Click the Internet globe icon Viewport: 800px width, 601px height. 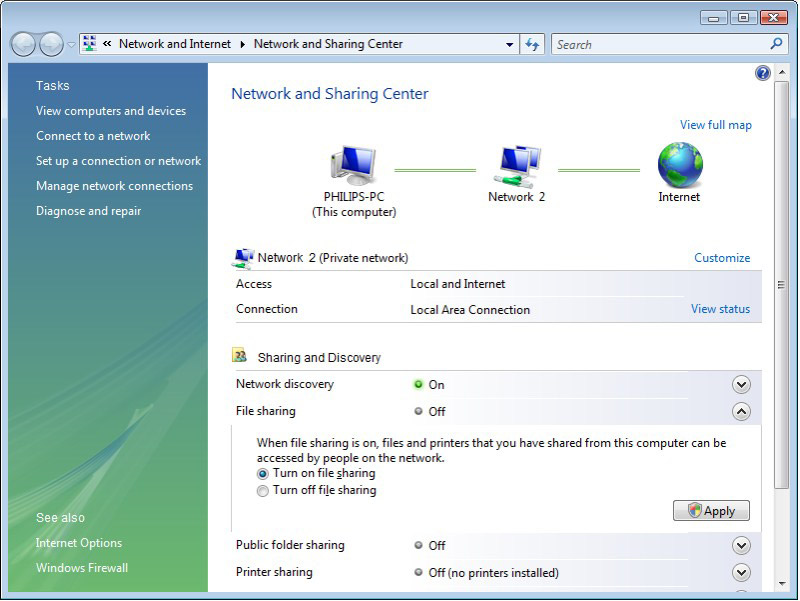680,165
